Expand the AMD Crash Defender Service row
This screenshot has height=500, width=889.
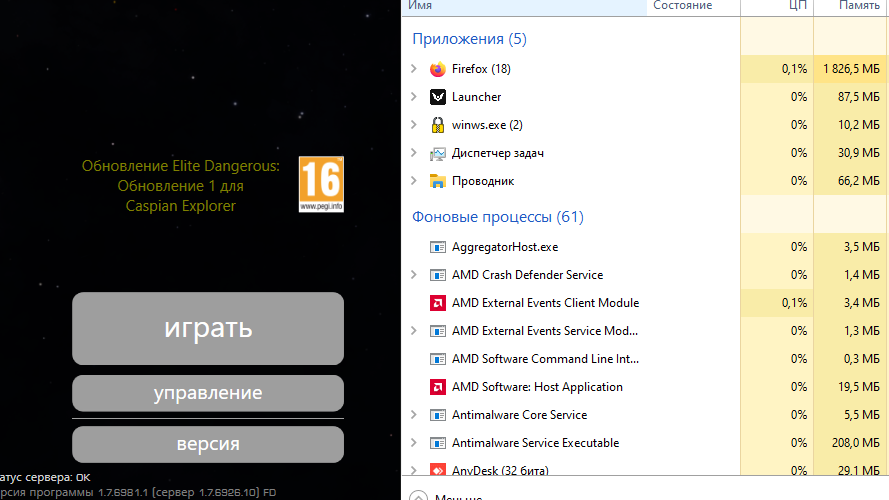point(414,275)
